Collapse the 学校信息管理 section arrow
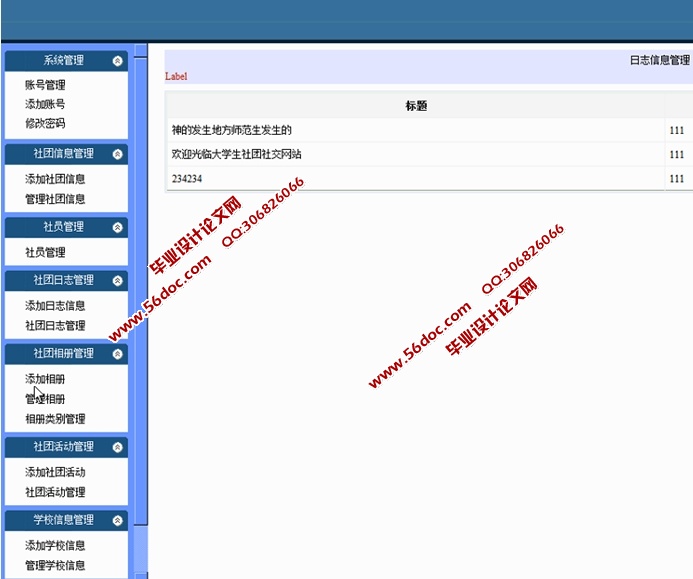This screenshot has width=693, height=579. coord(117,521)
